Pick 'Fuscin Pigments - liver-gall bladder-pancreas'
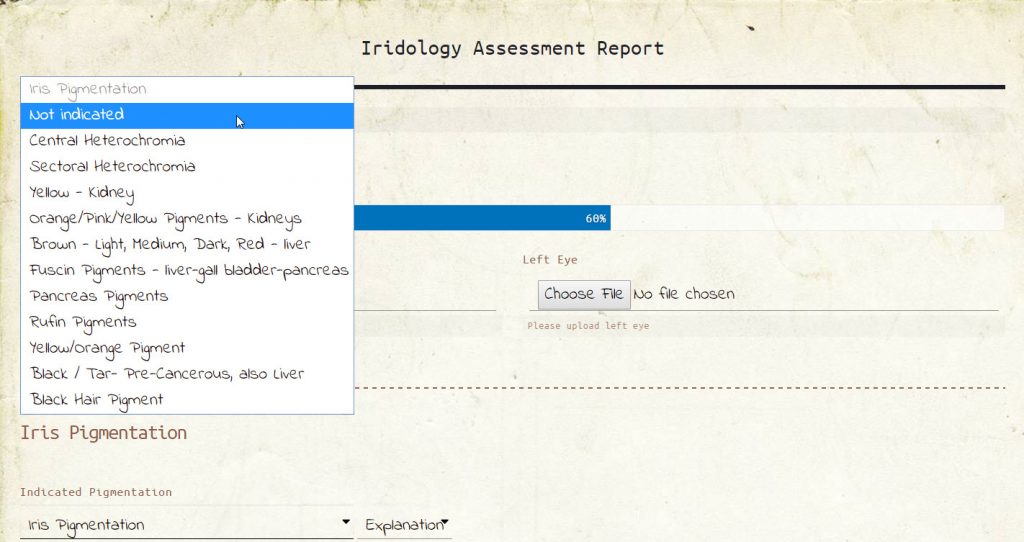This screenshot has height=542, width=1024. click(x=187, y=270)
